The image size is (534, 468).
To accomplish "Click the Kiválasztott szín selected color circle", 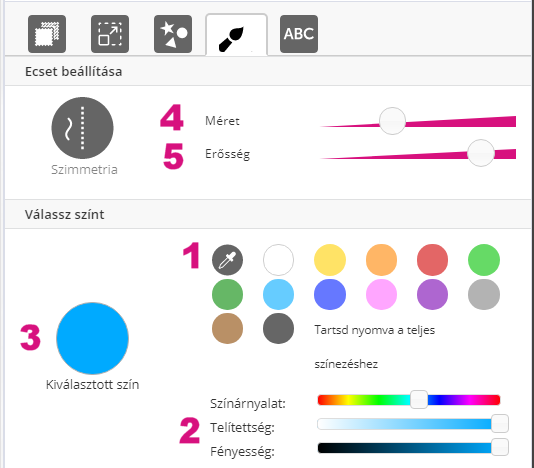I will pos(92,338).
